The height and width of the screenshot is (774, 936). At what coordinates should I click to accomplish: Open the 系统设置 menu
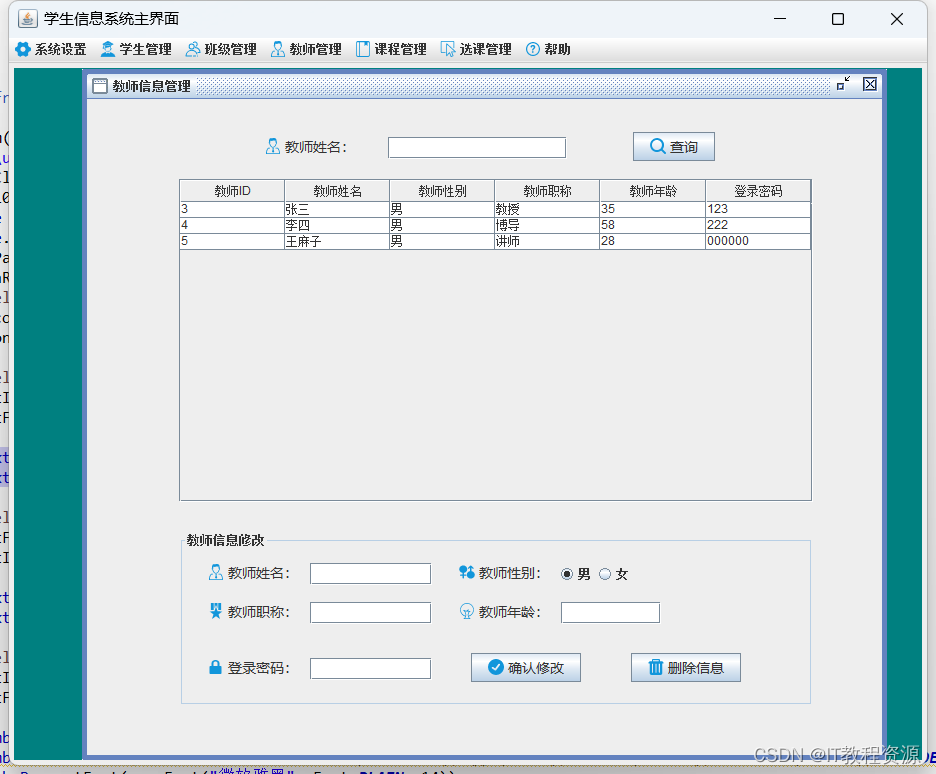click(51, 50)
